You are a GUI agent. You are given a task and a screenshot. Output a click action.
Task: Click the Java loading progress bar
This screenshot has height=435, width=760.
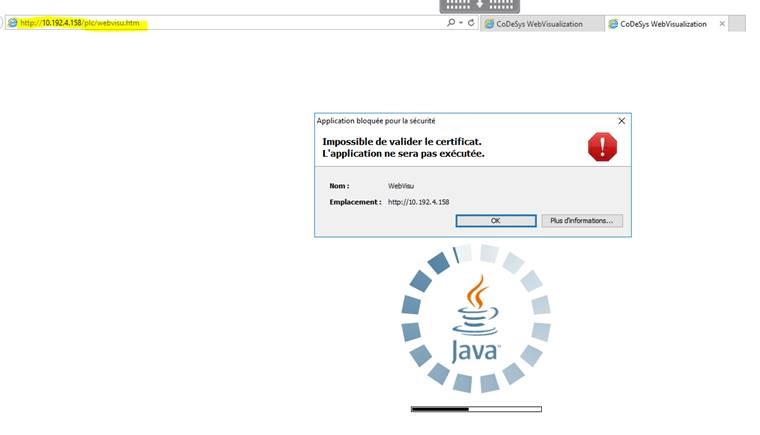476,409
